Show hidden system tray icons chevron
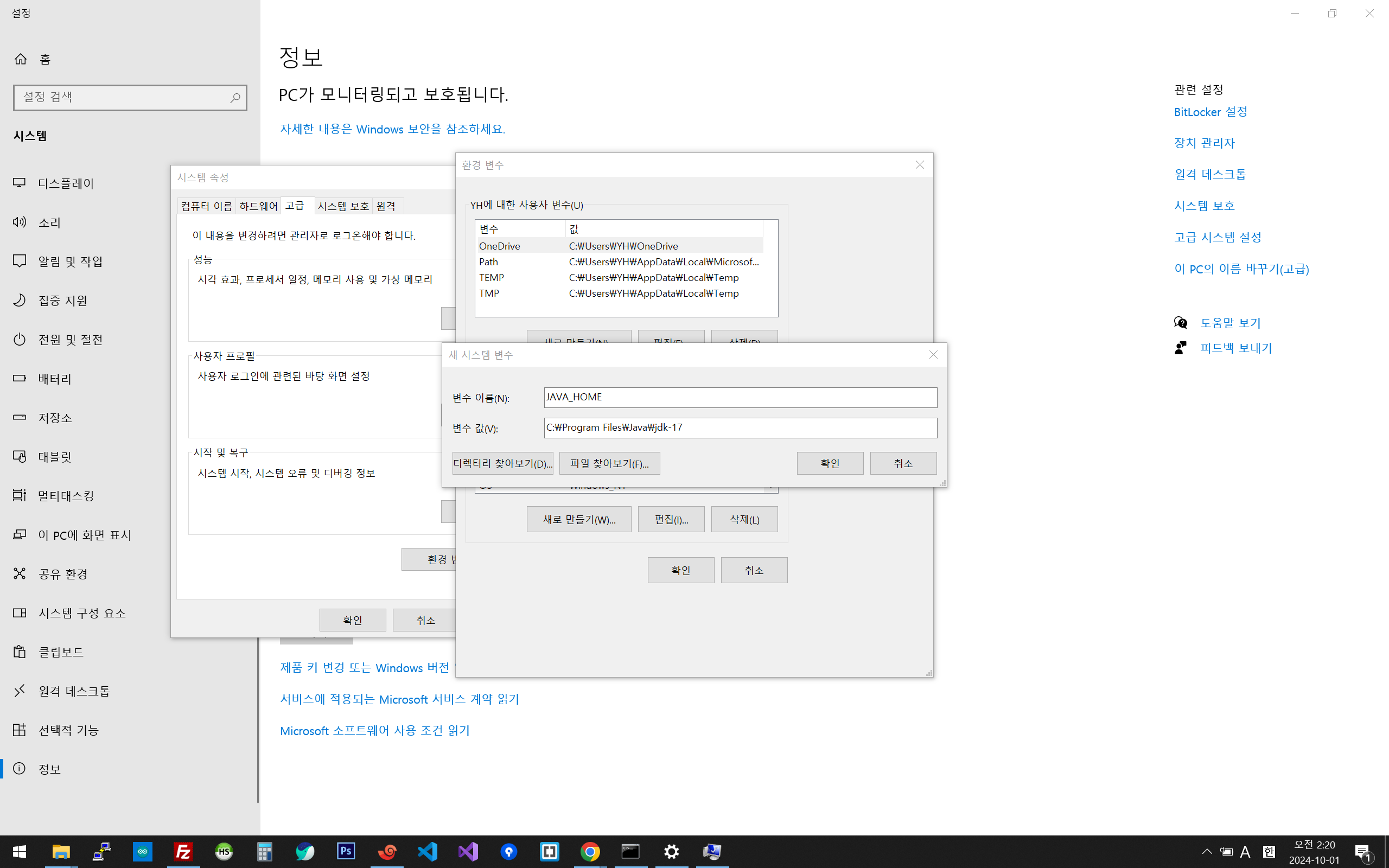Image resolution: width=1389 pixels, height=868 pixels. (1207, 851)
